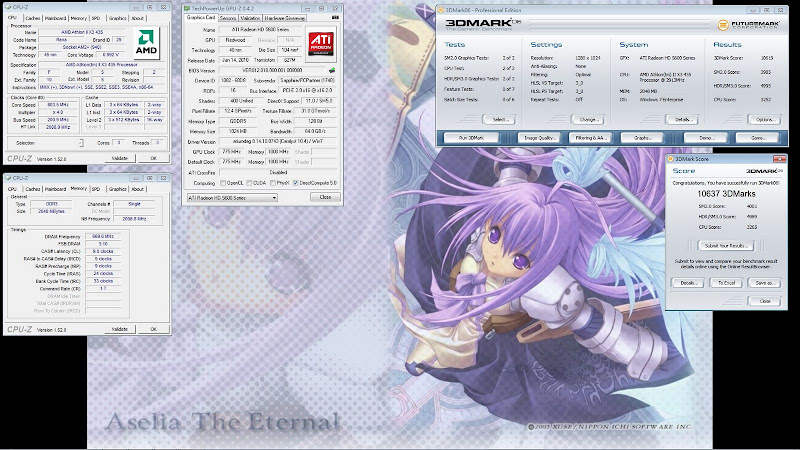Viewport: 800px width, 450px height.
Task: Click the DRAM Frequency value field
Action: click(103, 236)
